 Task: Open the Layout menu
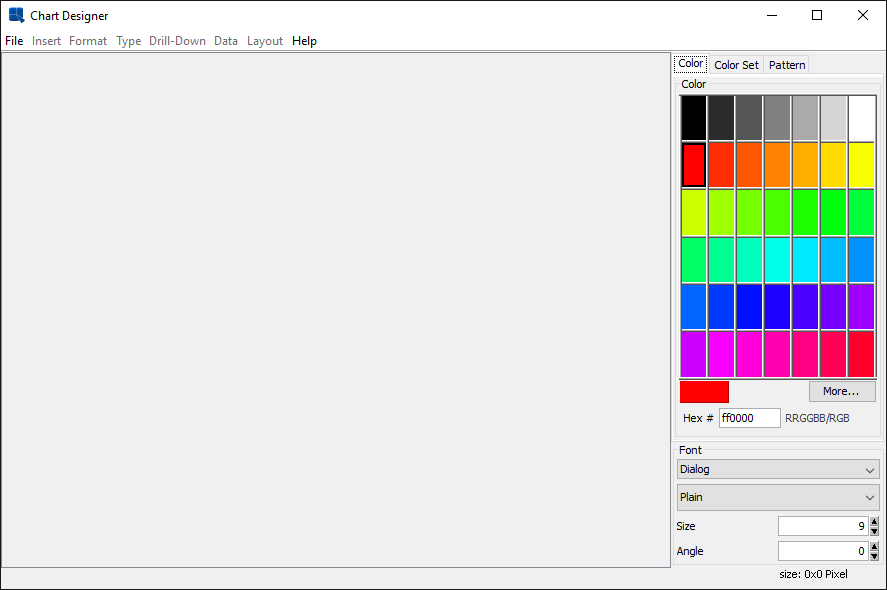click(265, 41)
